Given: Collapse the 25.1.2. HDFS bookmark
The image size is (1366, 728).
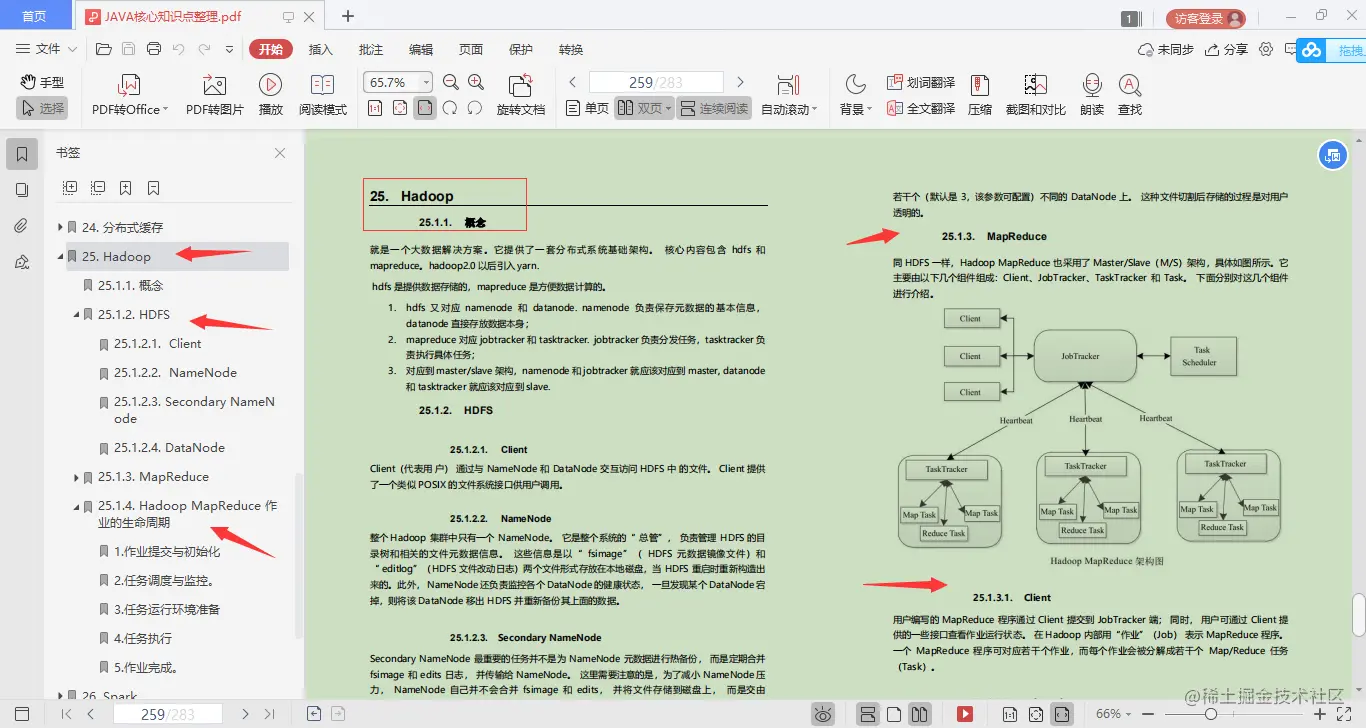Looking at the screenshot, I should click(x=77, y=314).
